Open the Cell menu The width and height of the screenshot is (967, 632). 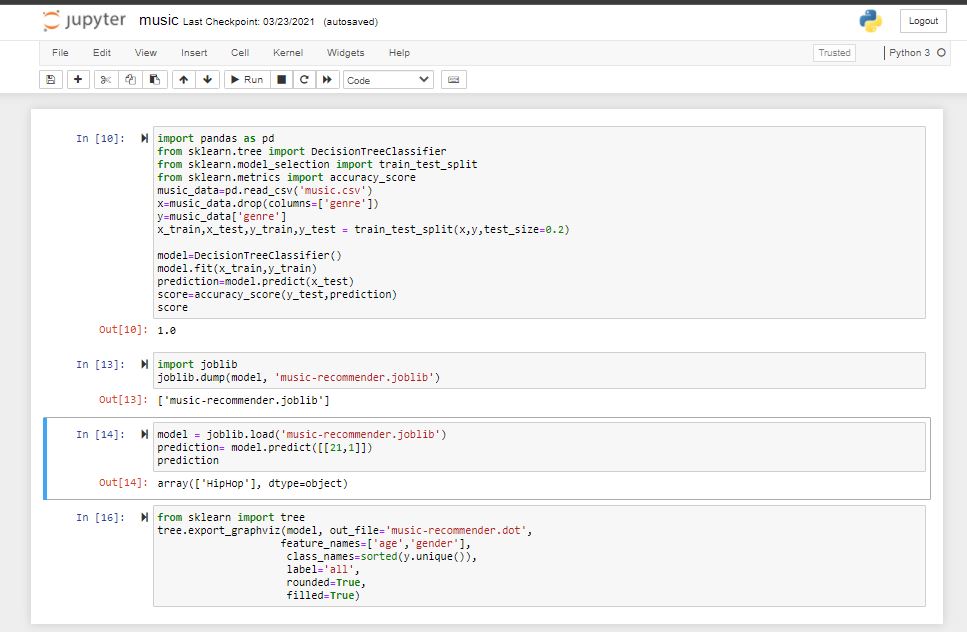click(240, 53)
